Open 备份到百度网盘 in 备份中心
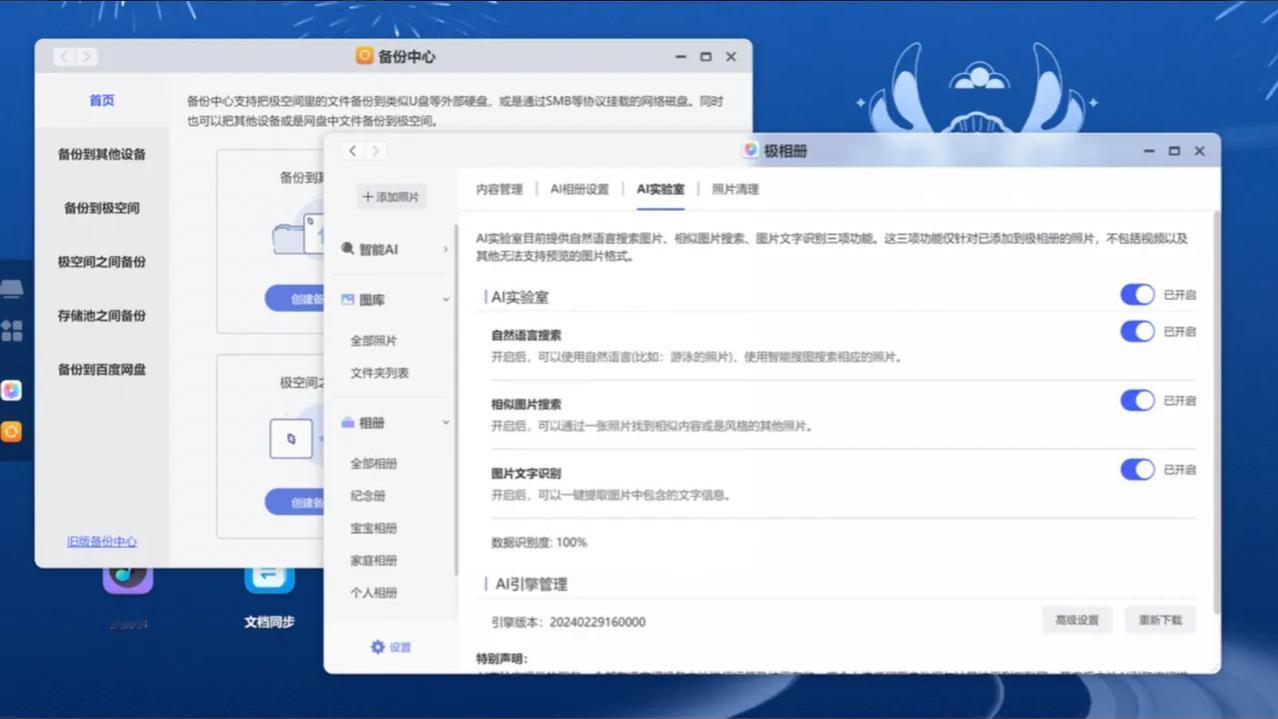This screenshot has height=719, width=1278. [x=102, y=369]
